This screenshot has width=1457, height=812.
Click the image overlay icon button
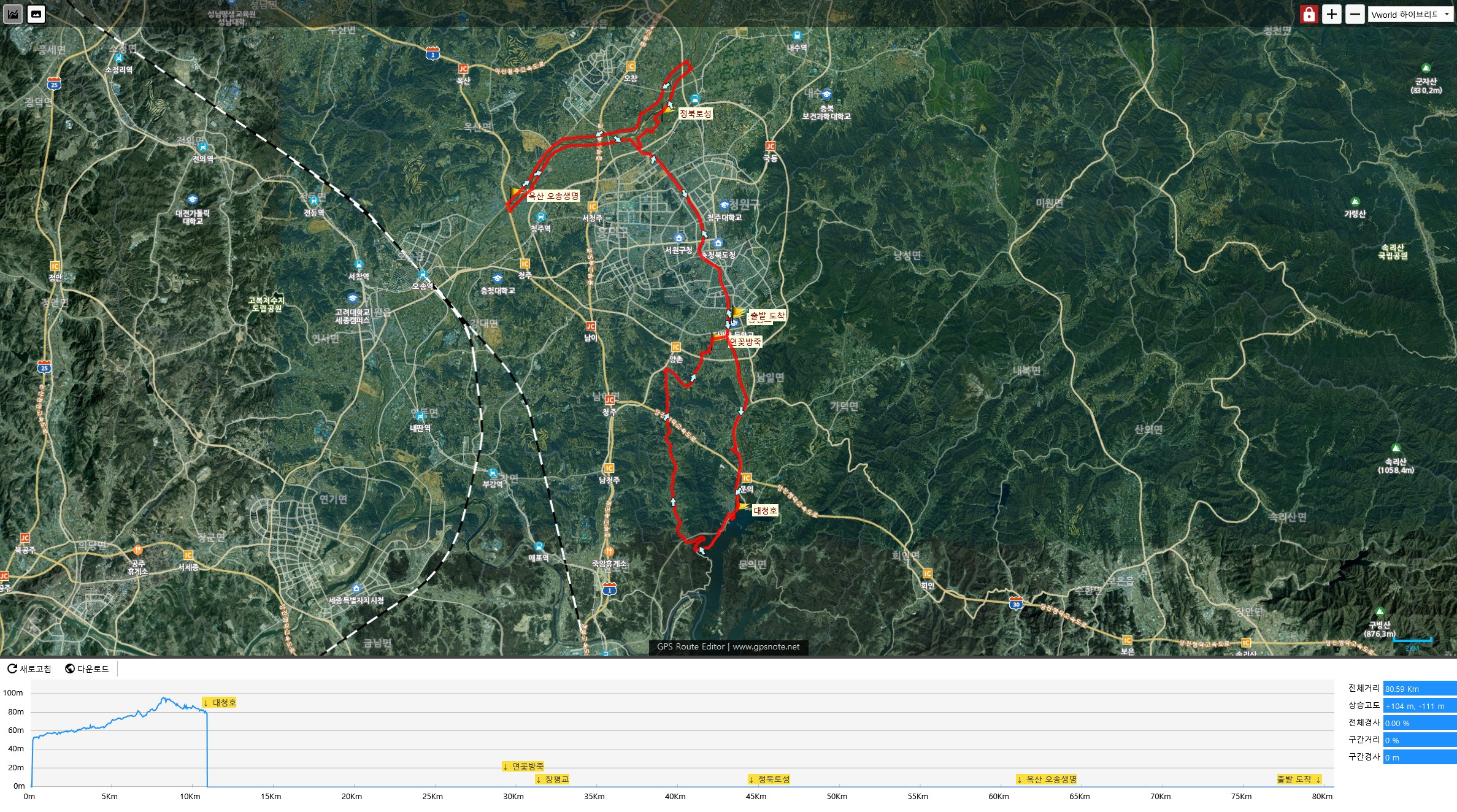pyautogui.click(x=36, y=14)
